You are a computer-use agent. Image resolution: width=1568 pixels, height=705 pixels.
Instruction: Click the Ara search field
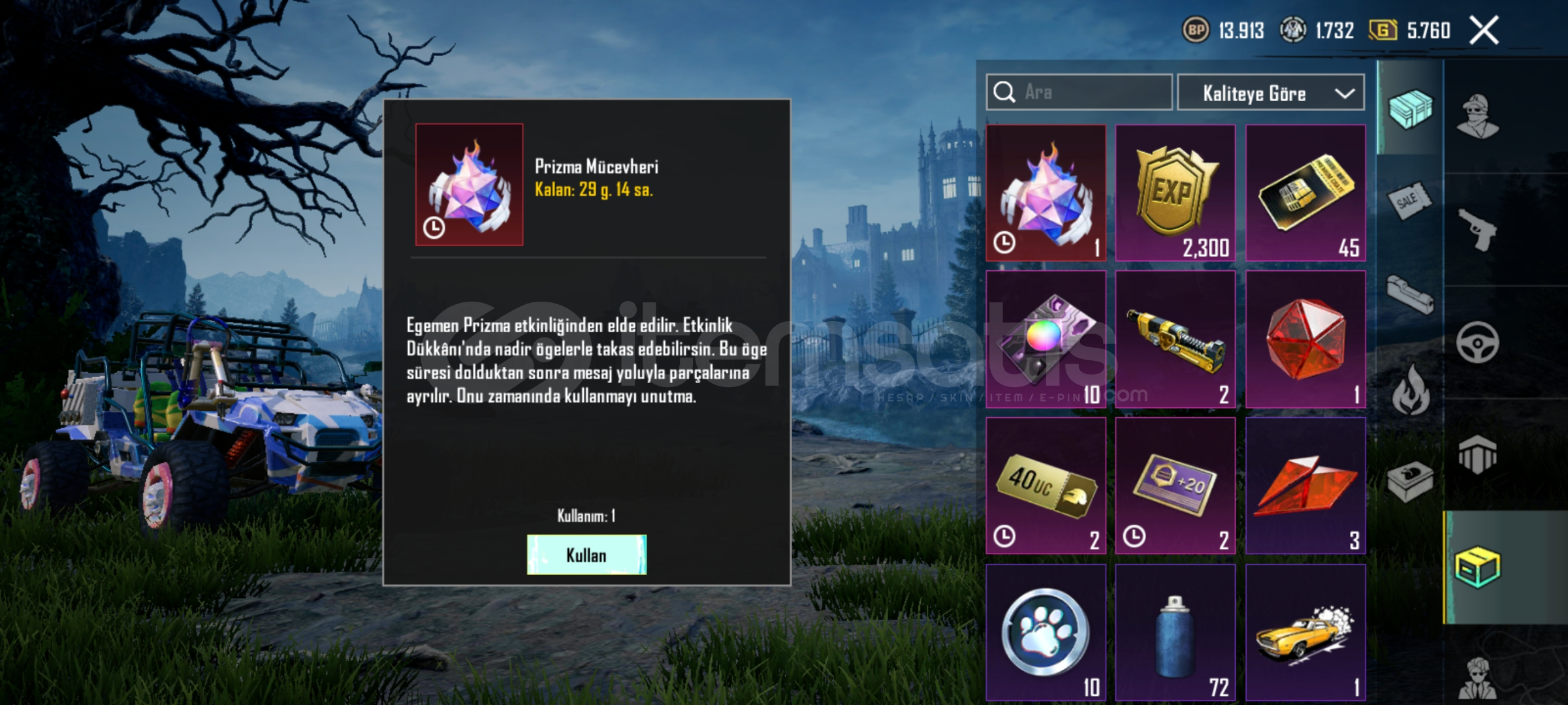(1079, 92)
